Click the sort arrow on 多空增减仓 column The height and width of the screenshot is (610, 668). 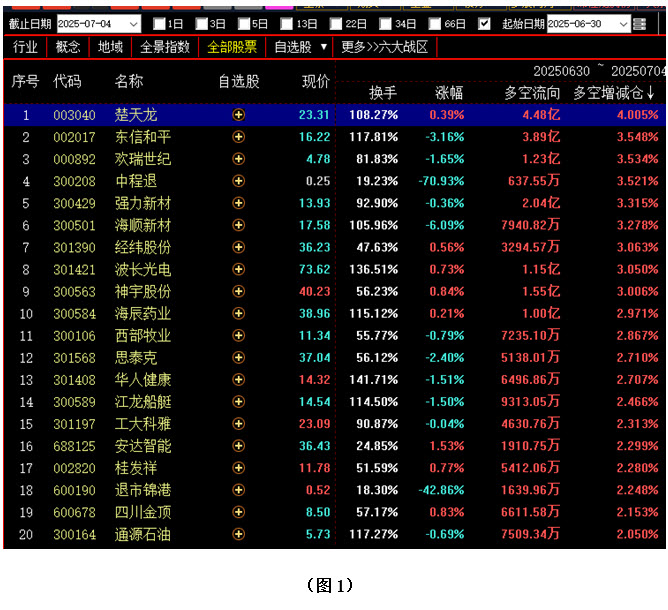click(651, 92)
